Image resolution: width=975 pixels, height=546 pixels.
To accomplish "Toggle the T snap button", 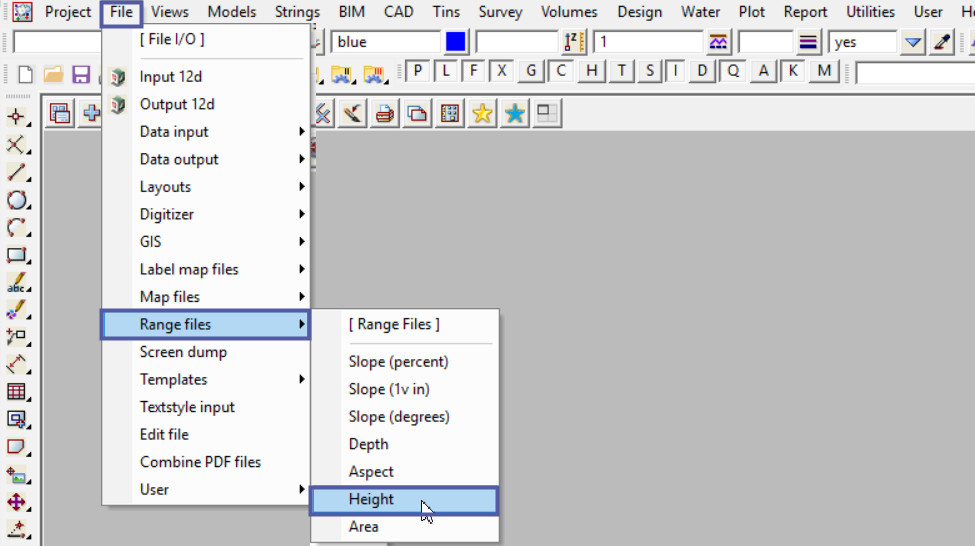I will point(621,71).
